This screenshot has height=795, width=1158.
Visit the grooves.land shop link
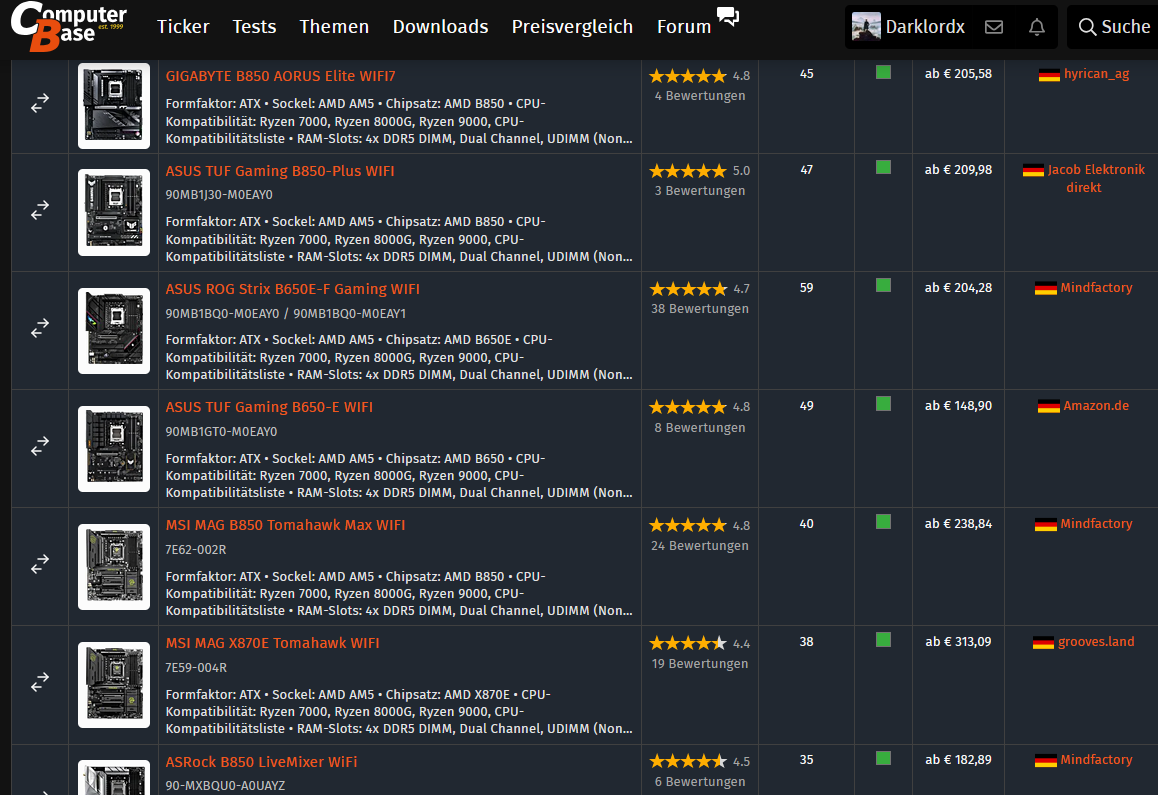[x=1096, y=642]
